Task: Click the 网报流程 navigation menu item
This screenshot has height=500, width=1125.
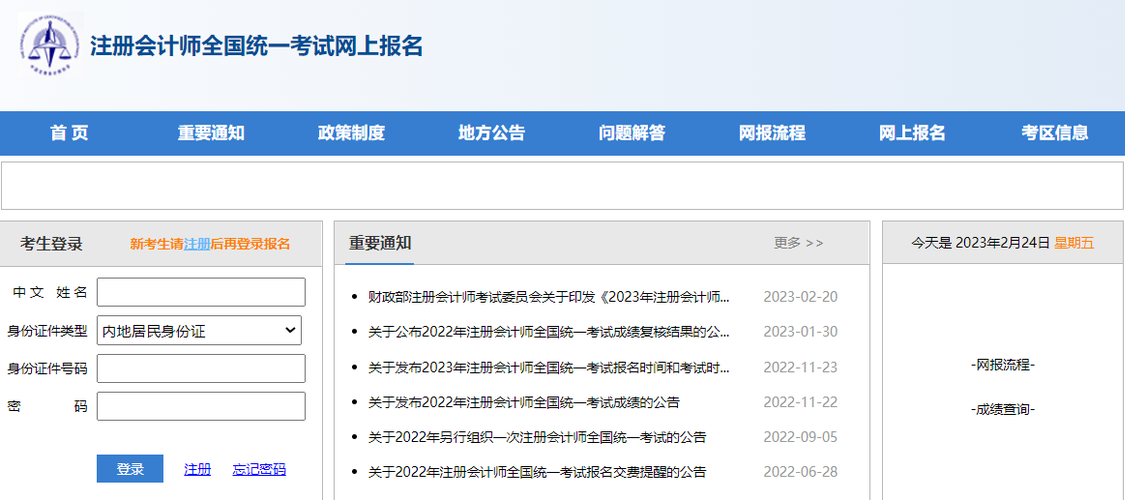Action: click(x=772, y=133)
